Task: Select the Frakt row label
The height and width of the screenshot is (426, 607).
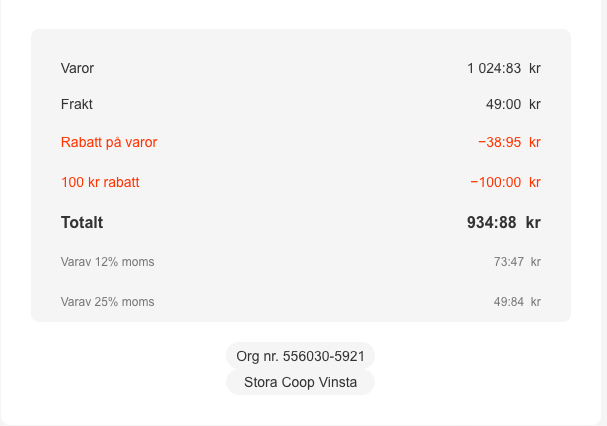Action: pos(77,104)
